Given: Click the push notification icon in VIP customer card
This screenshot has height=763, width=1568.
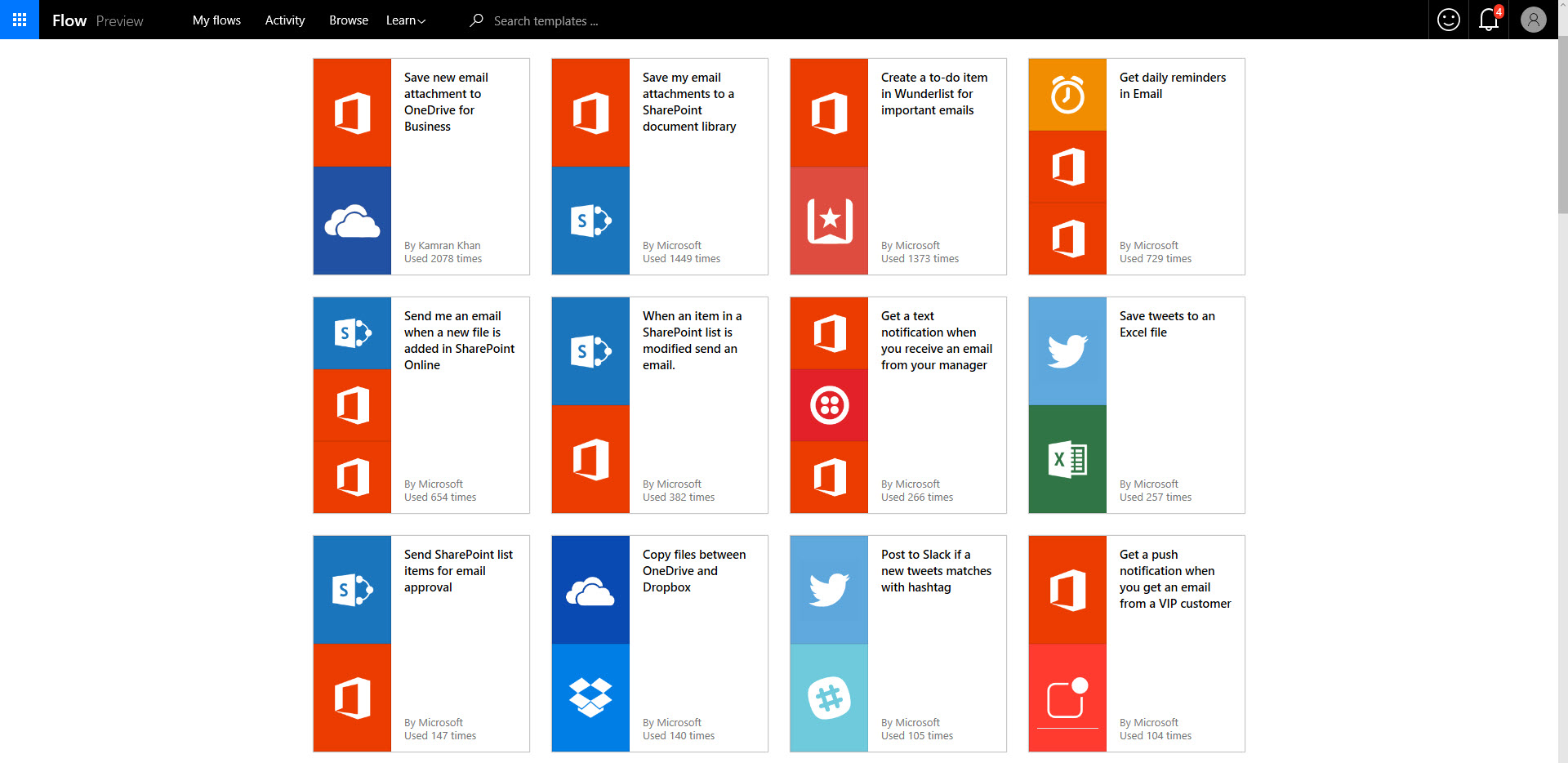Looking at the screenshot, I should point(1067,698).
